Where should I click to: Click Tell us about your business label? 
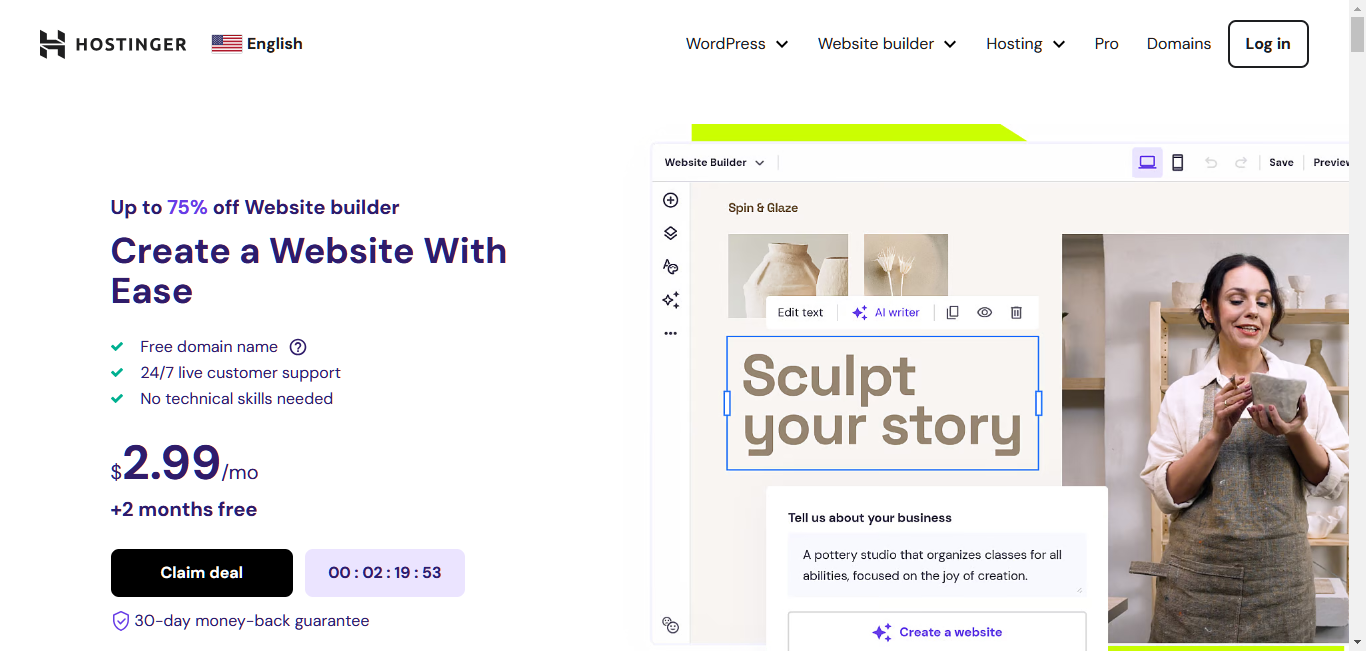click(x=870, y=518)
